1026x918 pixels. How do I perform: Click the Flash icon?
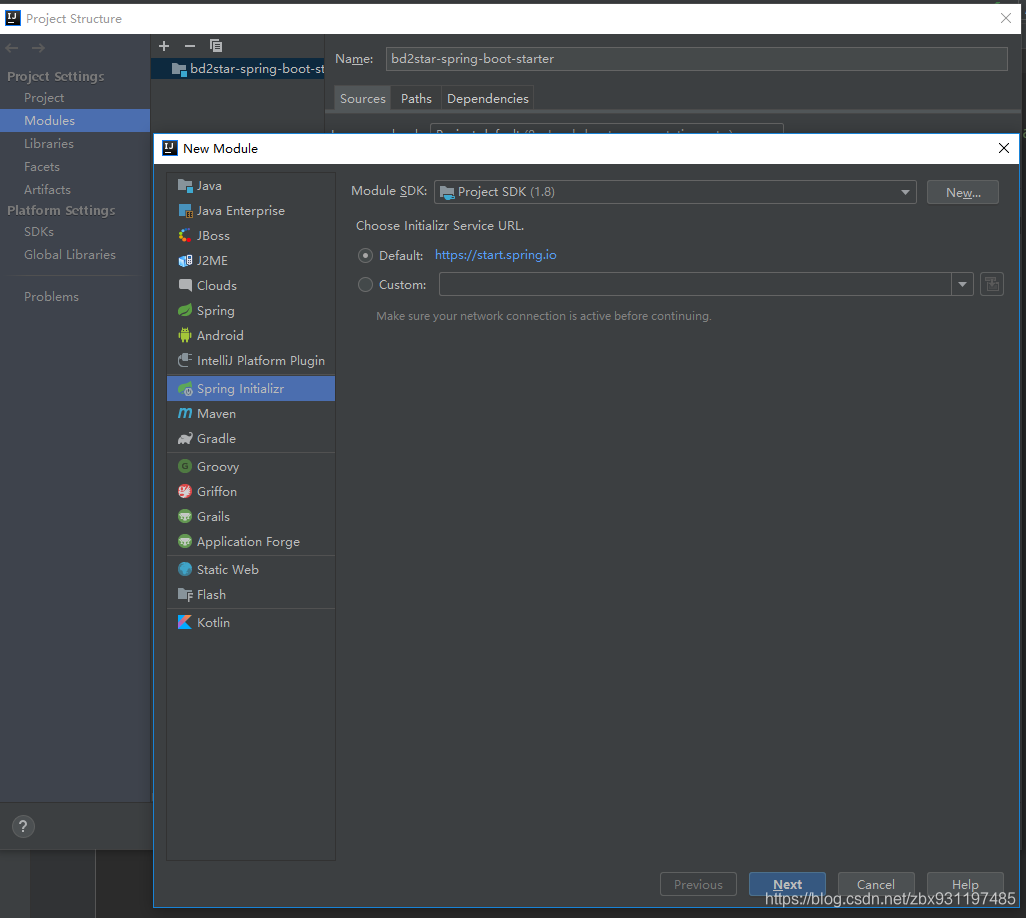pos(185,594)
